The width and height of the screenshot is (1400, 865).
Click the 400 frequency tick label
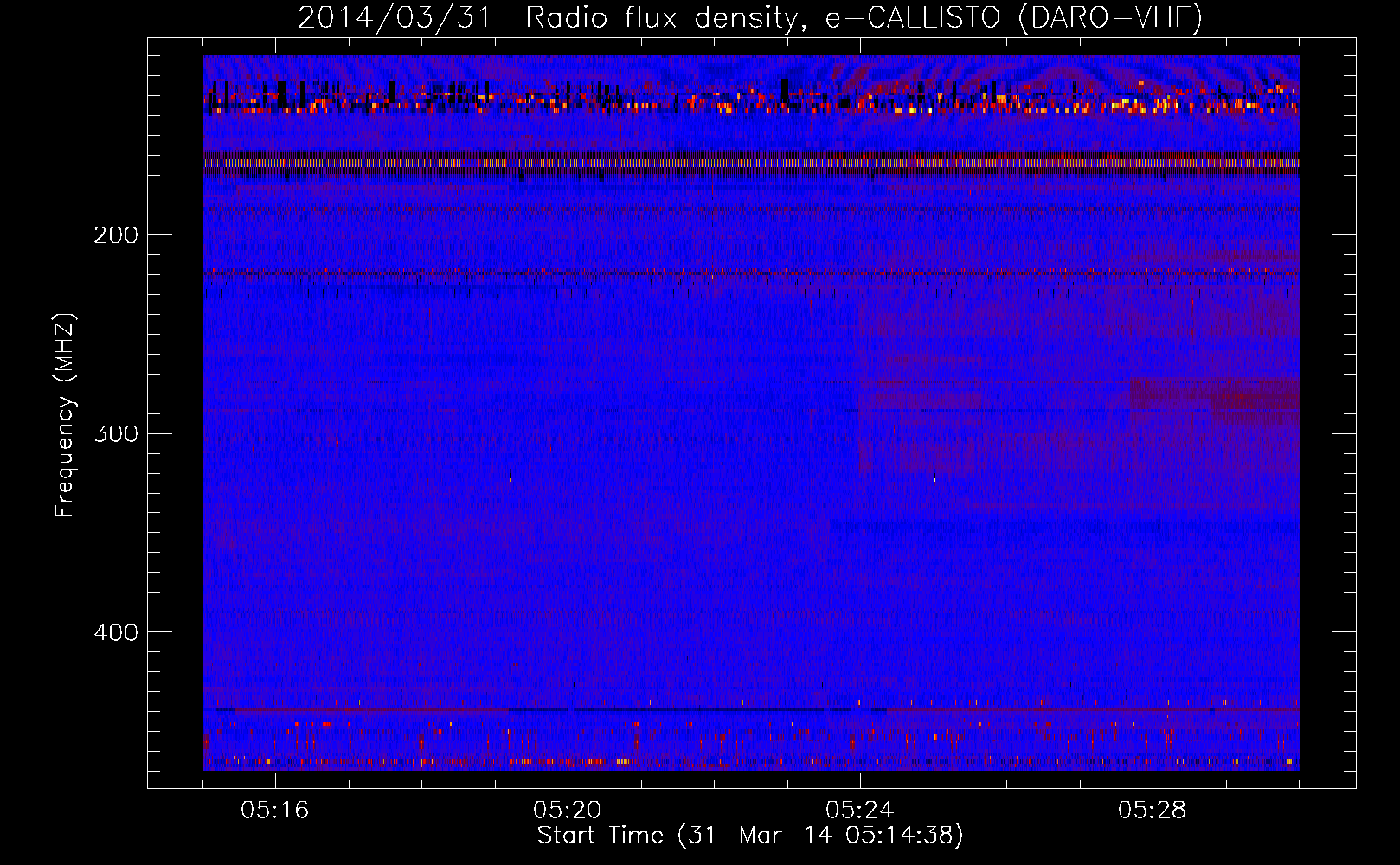point(116,632)
